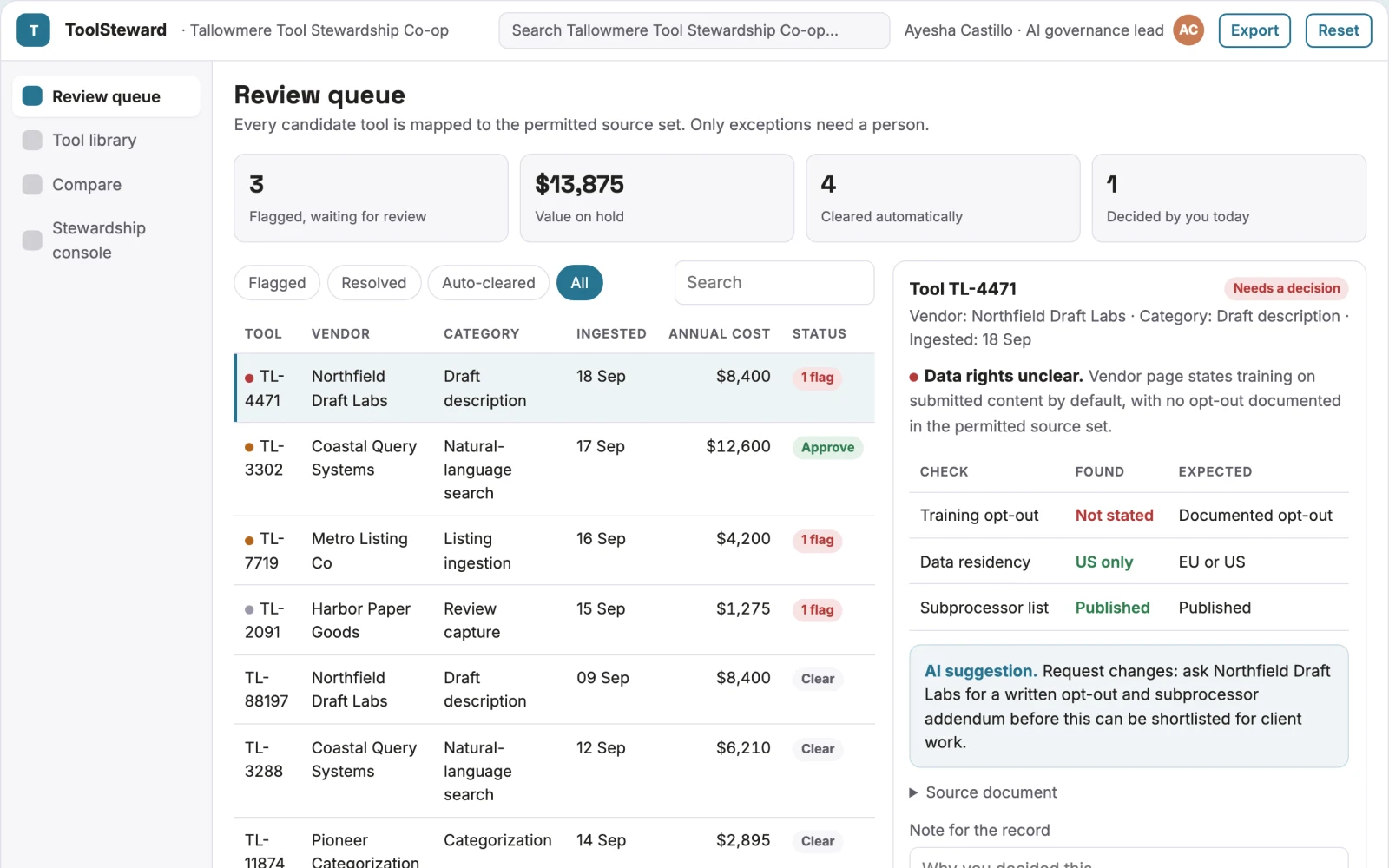Open the Stewardship console page
Screen dimensions: 1389x868
(106, 240)
